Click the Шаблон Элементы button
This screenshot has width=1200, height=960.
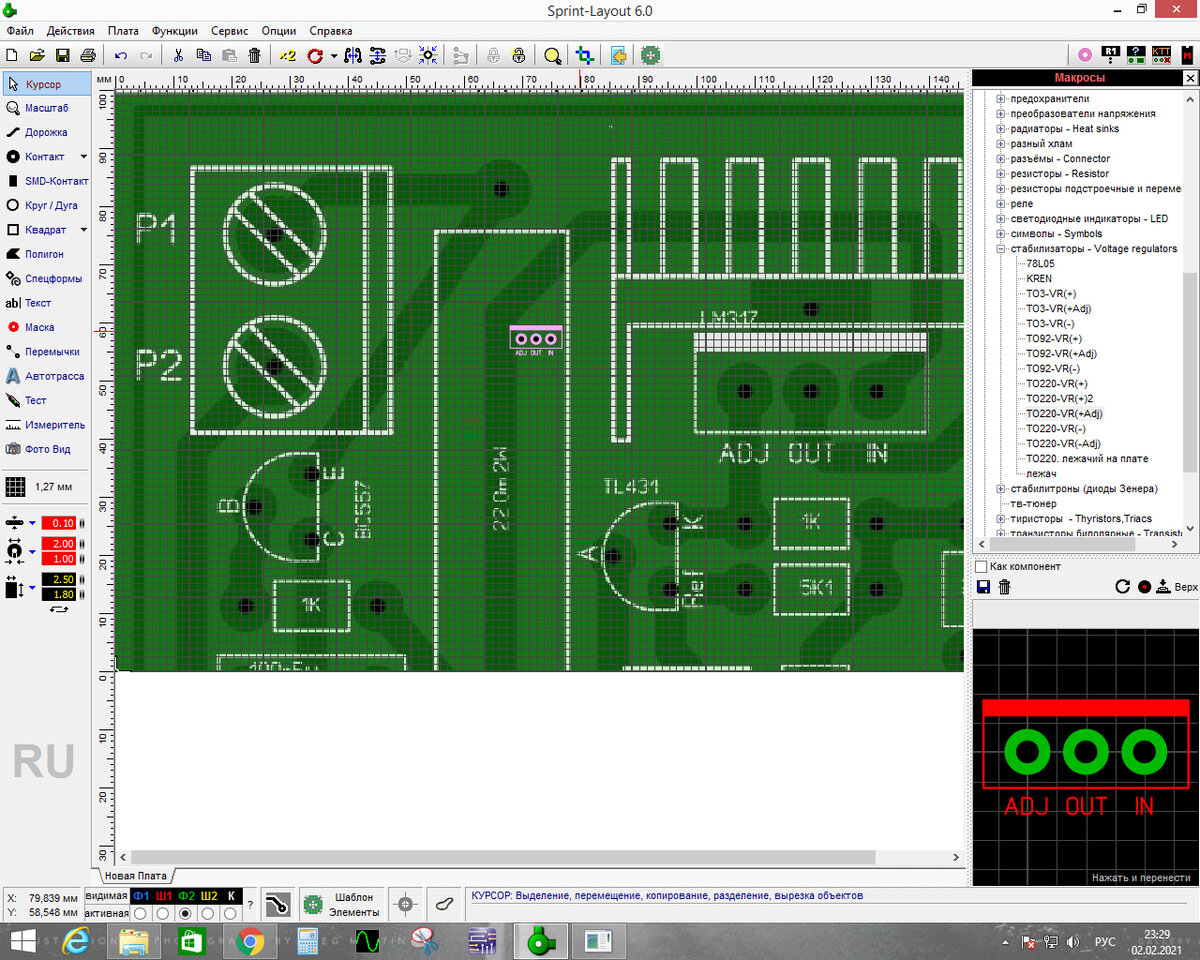pos(342,905)
